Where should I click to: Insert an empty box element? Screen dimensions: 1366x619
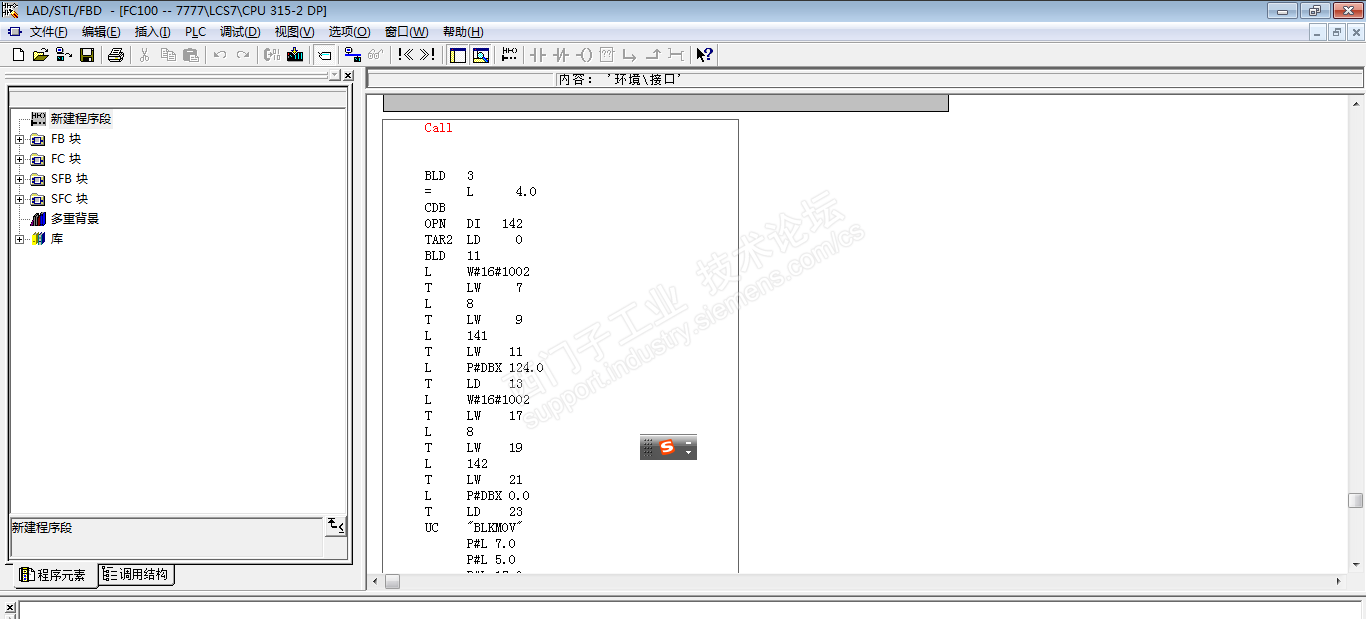606,55
